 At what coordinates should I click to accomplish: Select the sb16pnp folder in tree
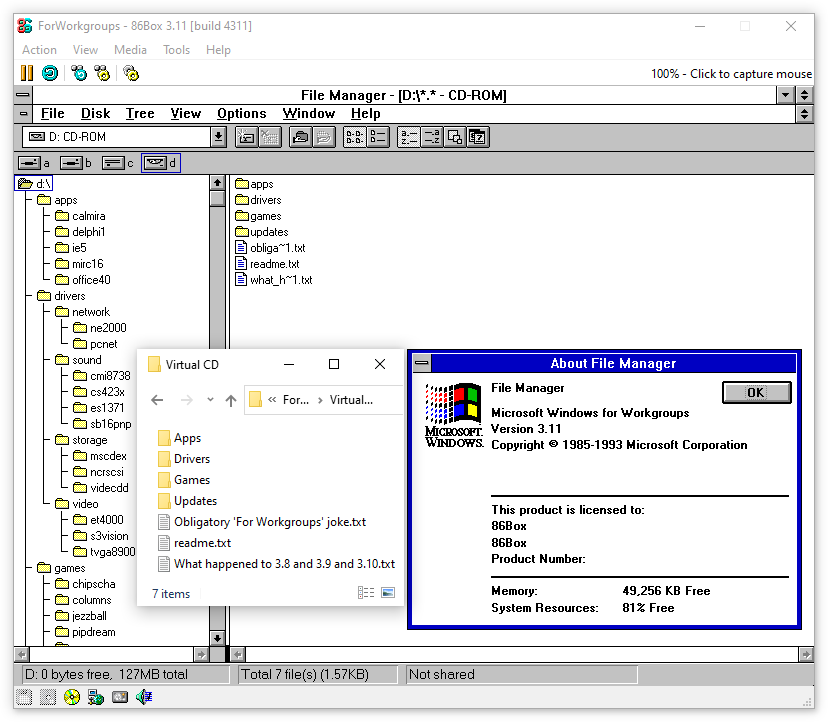102,424
